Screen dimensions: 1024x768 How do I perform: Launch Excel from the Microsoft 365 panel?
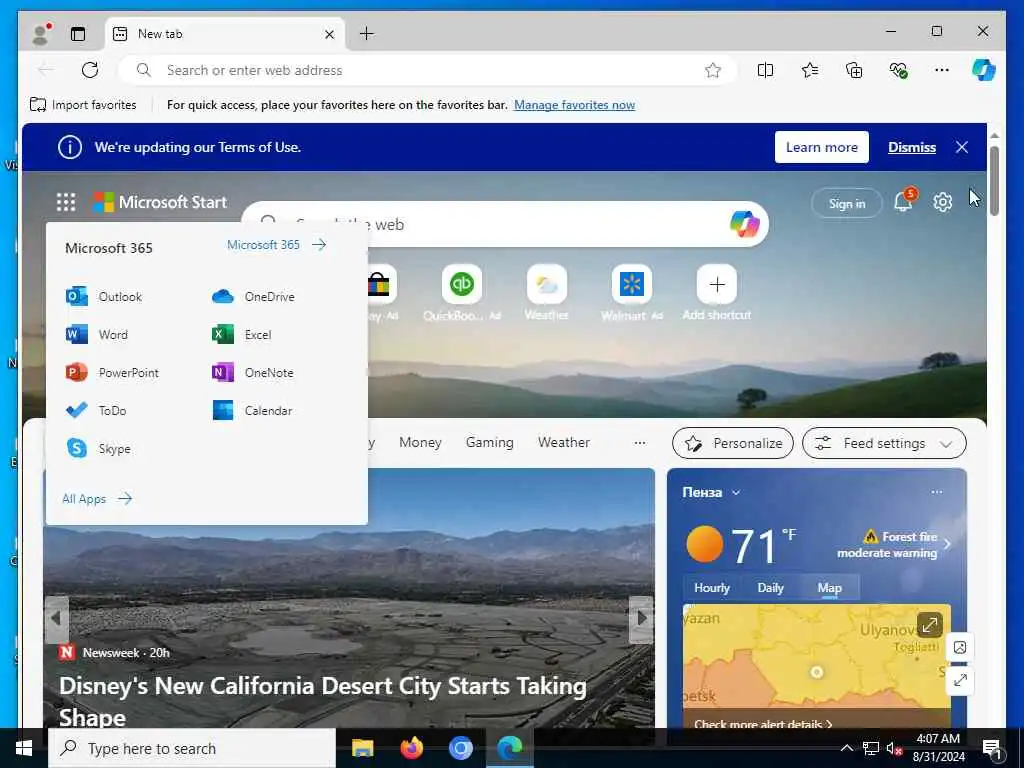(x=242, y=334)
